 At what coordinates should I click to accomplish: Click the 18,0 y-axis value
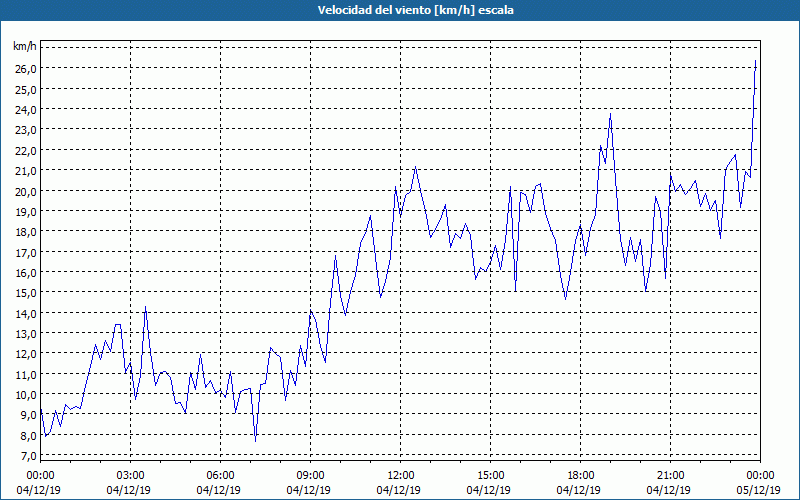[x=26, y=232]
